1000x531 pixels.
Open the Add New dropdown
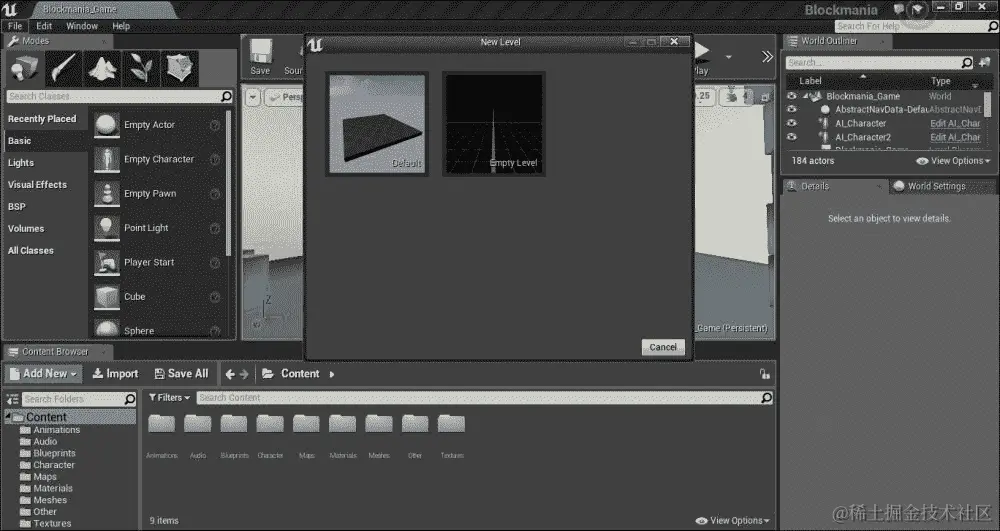pyautogui.click(x=43, y=374)
